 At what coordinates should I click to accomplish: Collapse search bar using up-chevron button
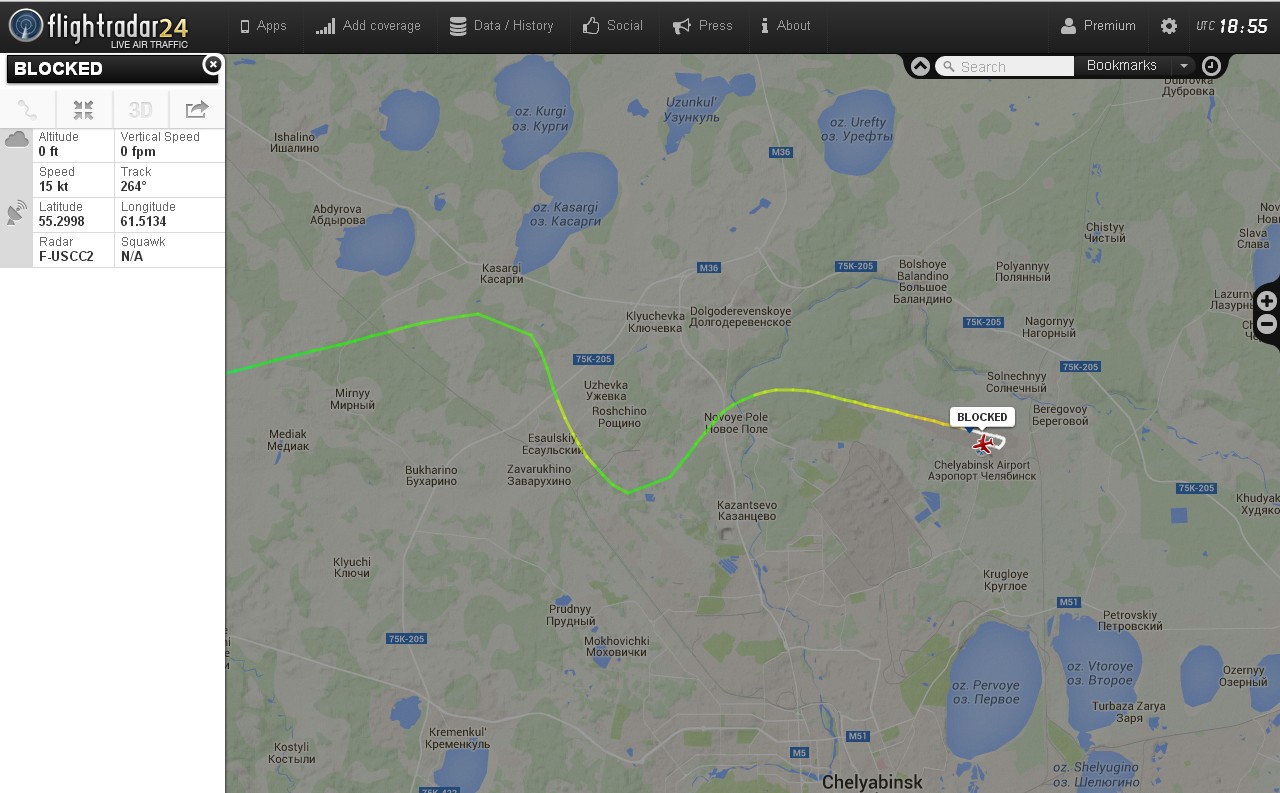click(x=920, y=66)
